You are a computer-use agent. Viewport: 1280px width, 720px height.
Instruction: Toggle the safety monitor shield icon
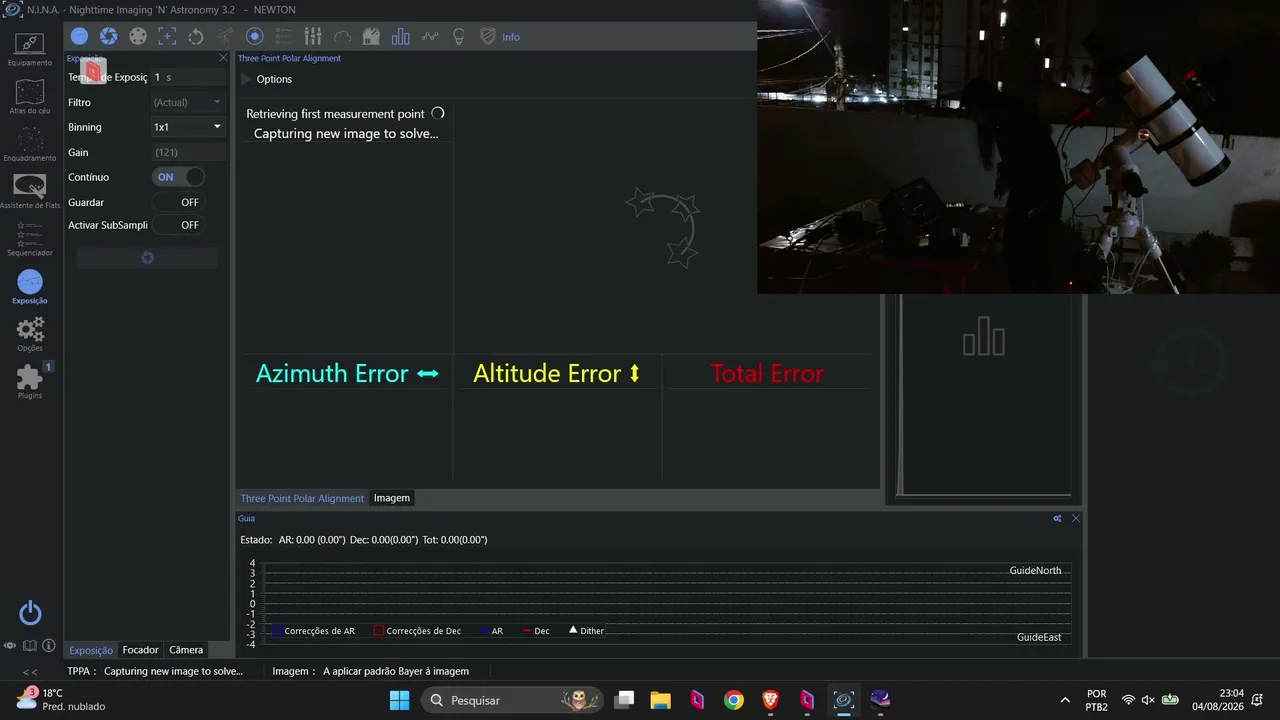click(x=488, y=36)
